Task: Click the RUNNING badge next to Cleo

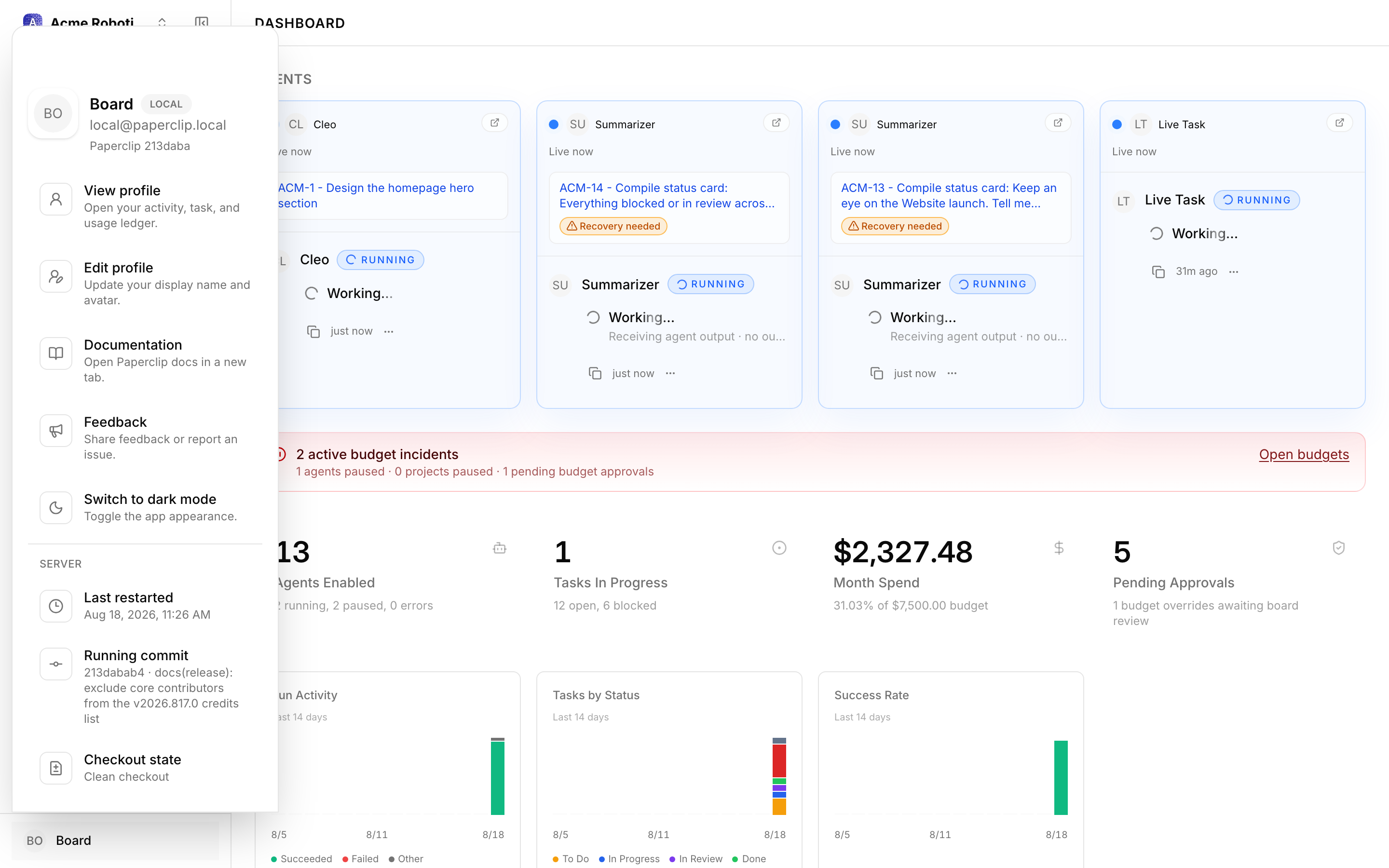Action: pyautogui.click(x=381, y=260)
